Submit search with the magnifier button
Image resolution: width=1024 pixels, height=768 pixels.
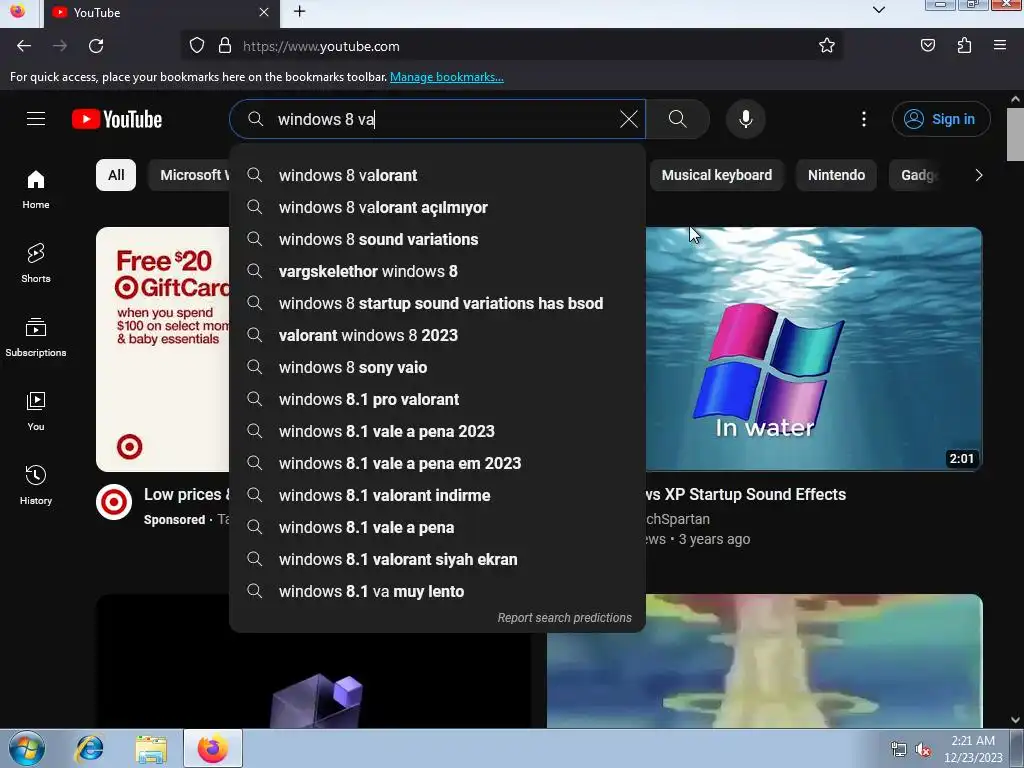[678, 119]
